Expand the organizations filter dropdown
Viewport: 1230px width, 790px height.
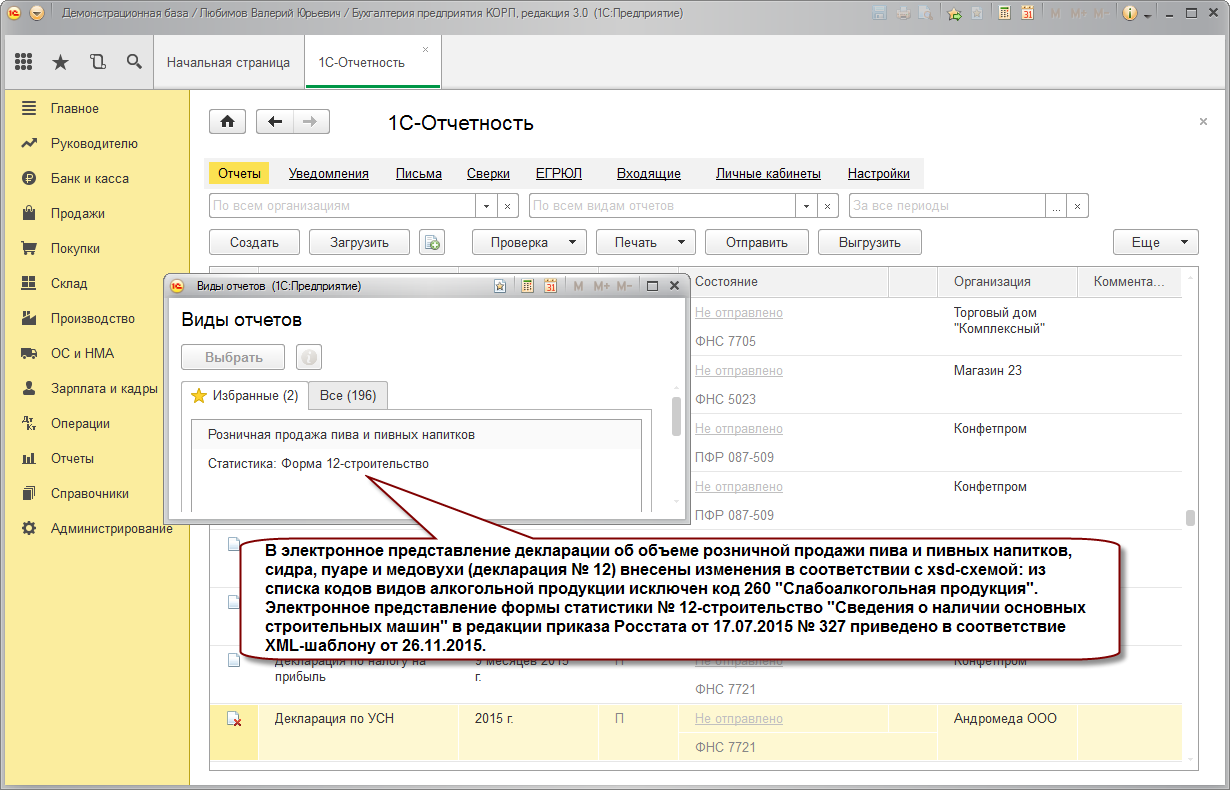pyautogui.click(x=486, y=206)
